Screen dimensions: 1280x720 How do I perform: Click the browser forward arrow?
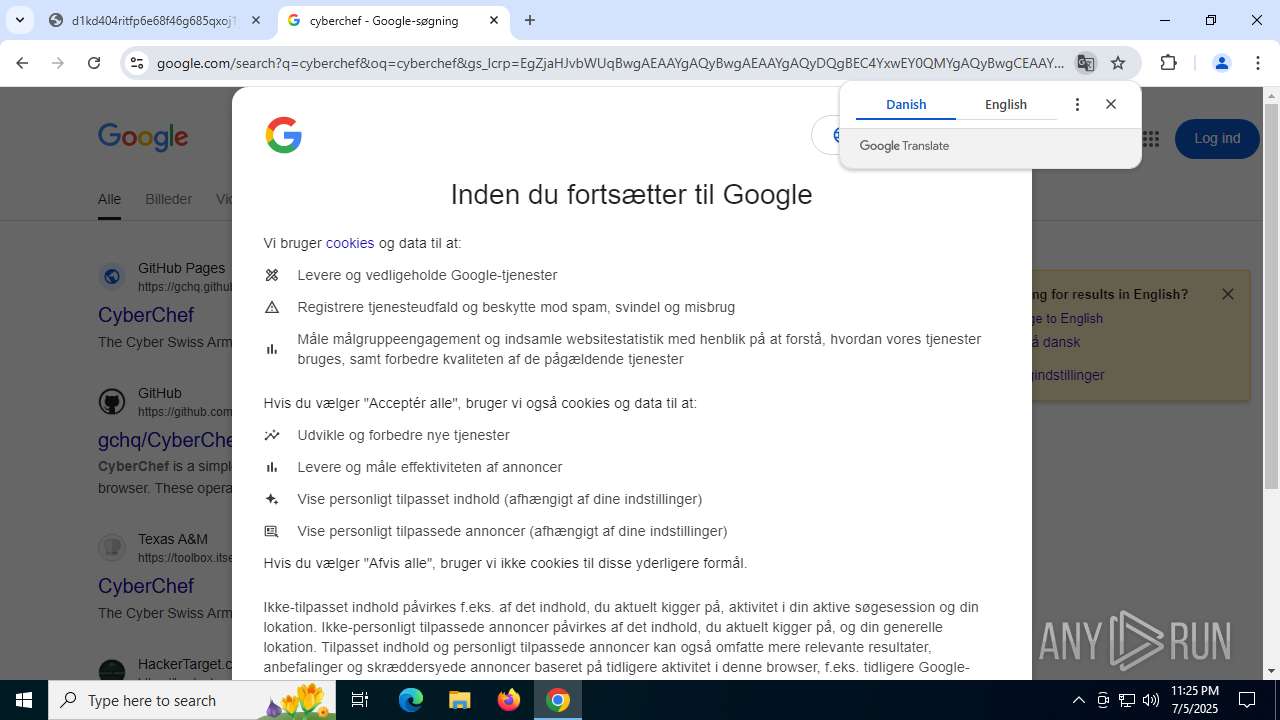58,63
